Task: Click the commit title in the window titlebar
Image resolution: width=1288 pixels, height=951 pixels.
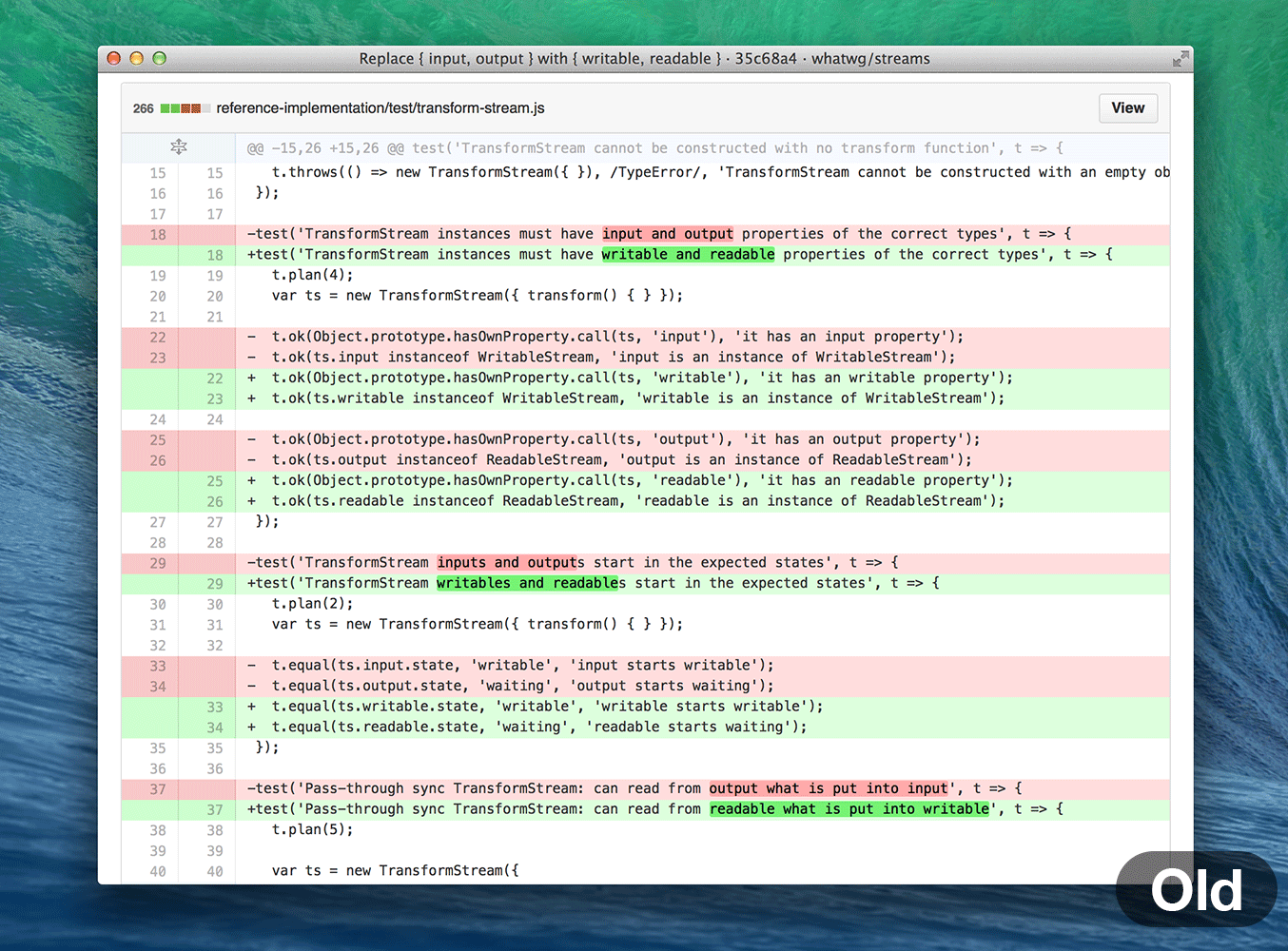Action: [644, 58]
